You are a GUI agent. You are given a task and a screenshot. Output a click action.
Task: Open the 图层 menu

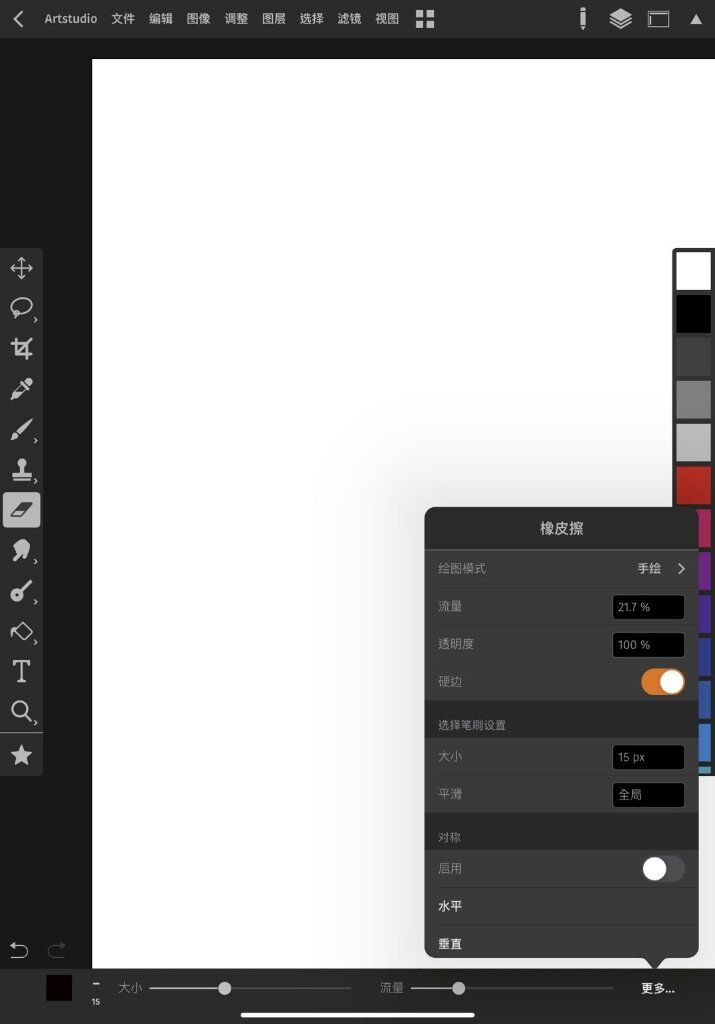coord(274,19)
